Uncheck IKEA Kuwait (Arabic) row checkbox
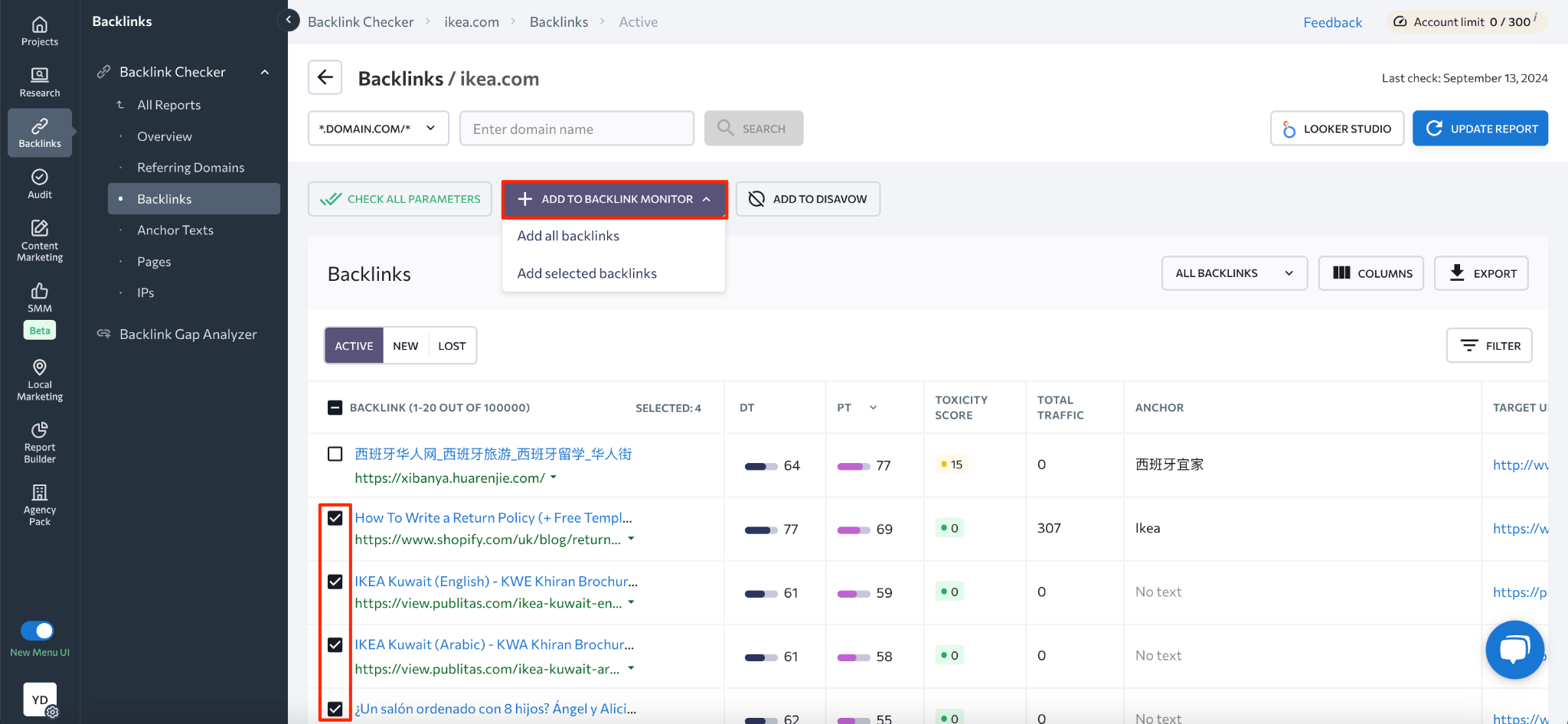 (x=335, y=645)
